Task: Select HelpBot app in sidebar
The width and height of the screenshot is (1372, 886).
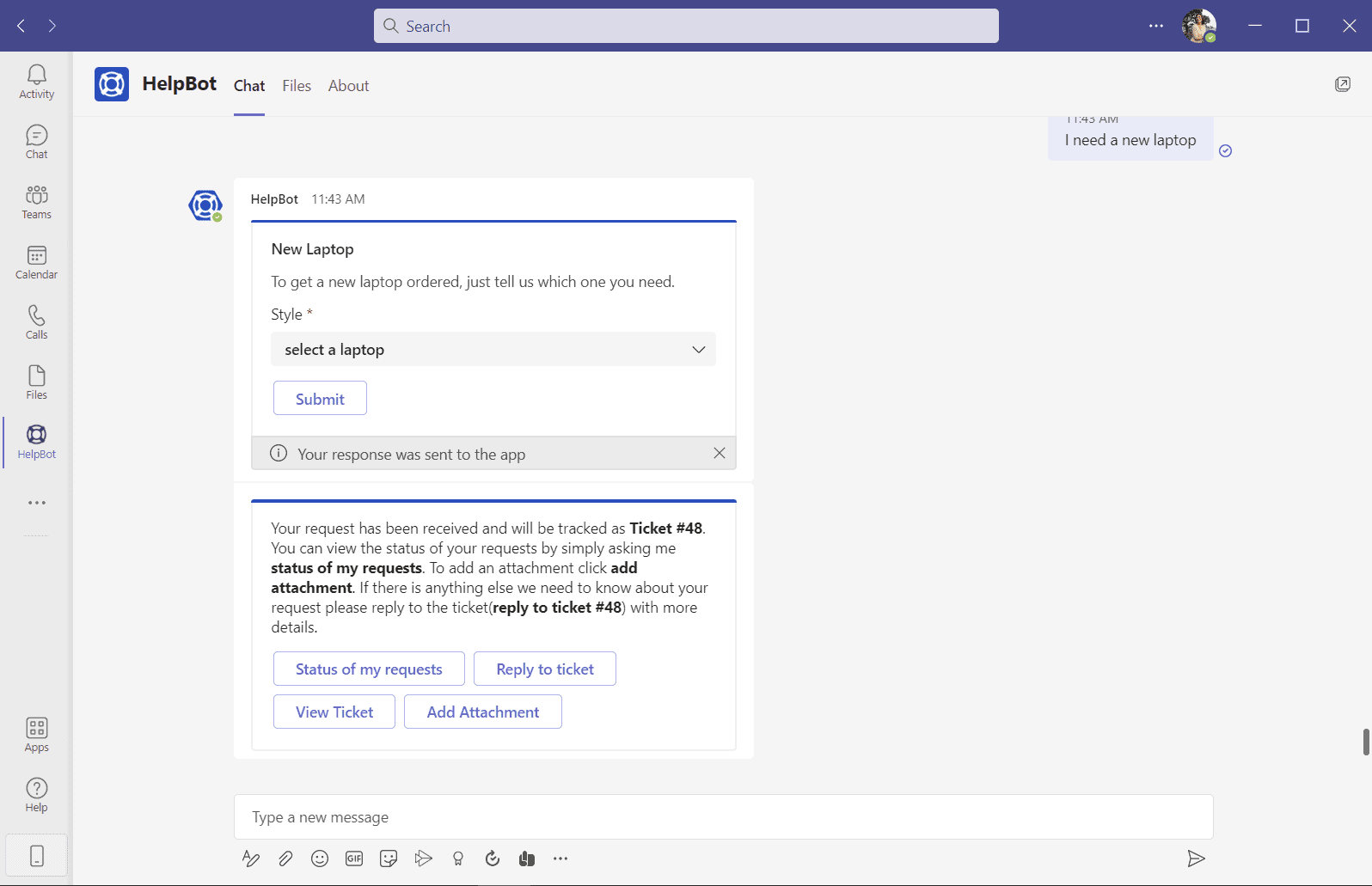Action: (x=36, y=443)
